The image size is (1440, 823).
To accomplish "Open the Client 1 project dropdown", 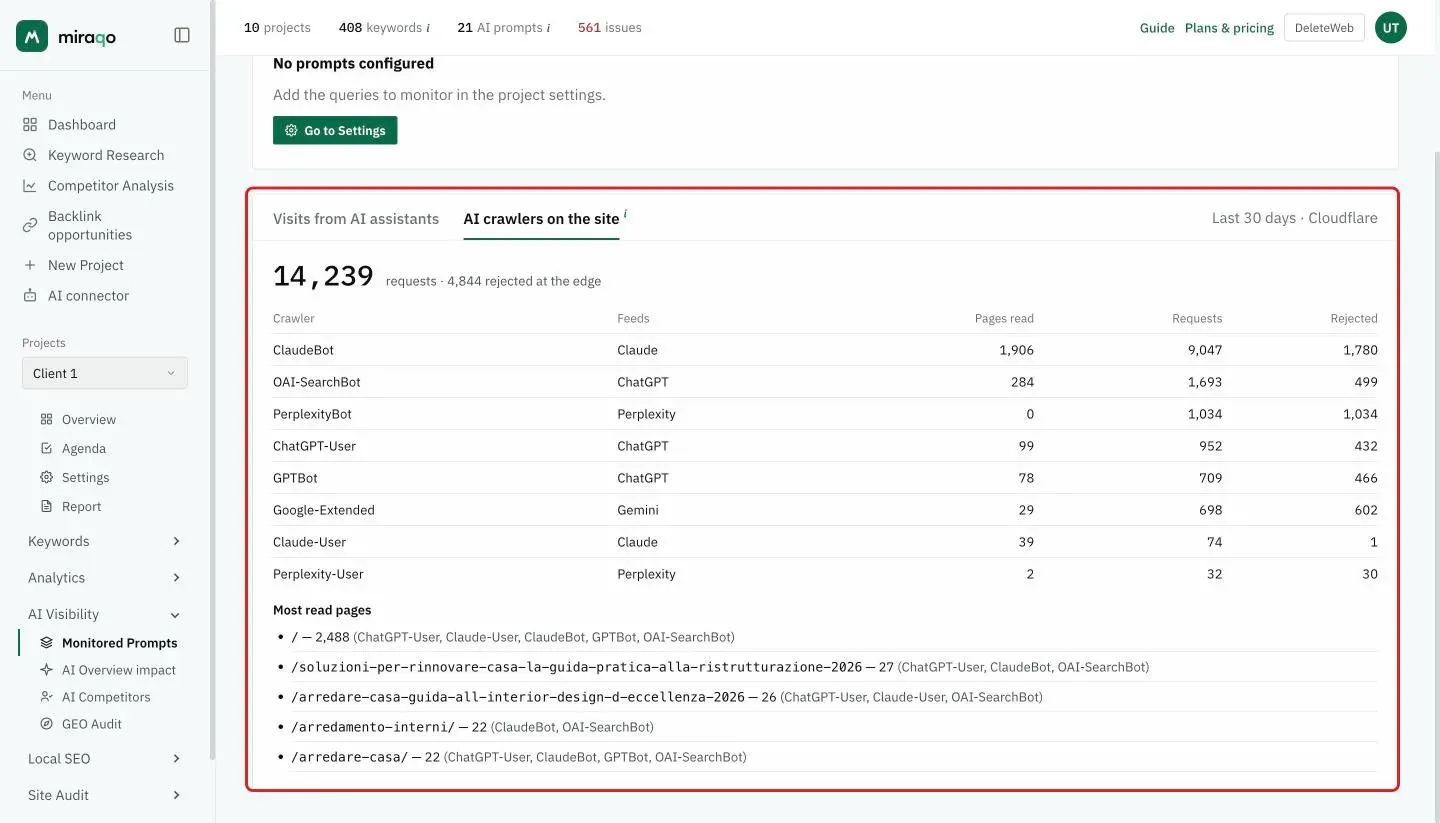I will point(105,373).
